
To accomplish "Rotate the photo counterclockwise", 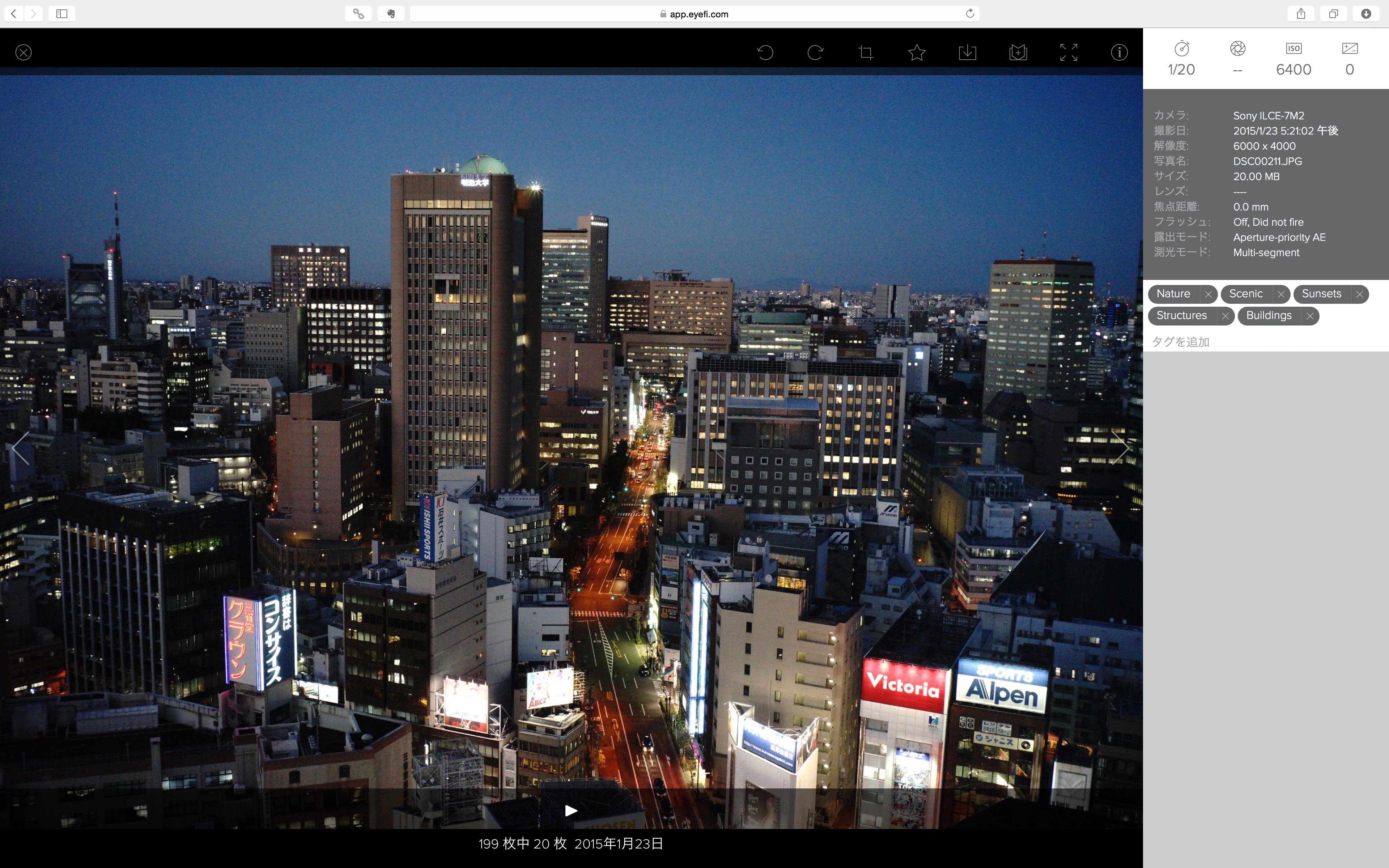I will (x=765, y=53).
